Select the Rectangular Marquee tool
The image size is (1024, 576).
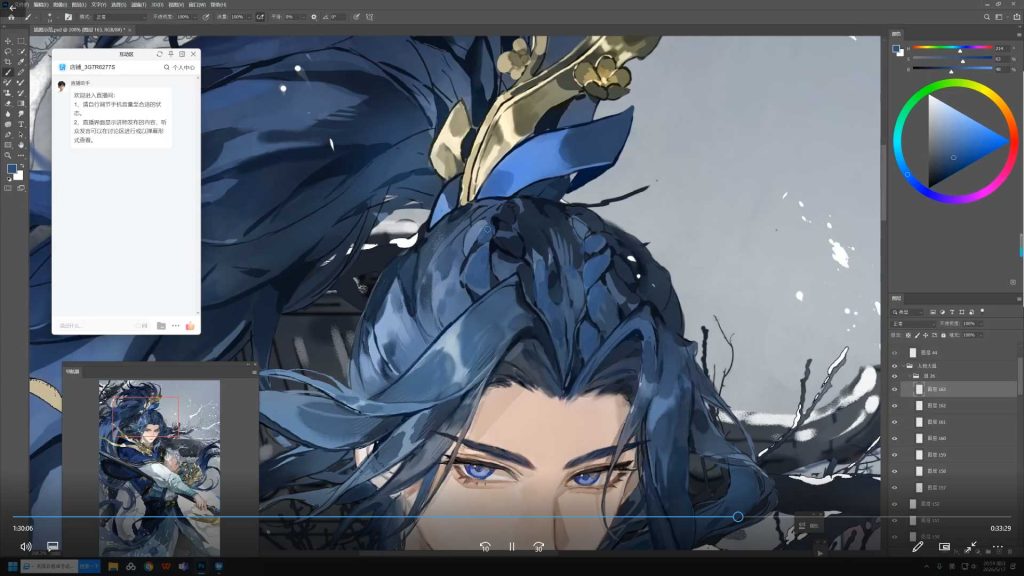tap(21, 41)
